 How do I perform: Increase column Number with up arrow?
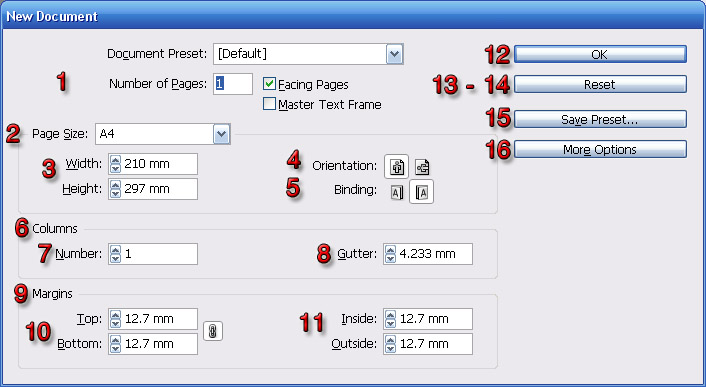coord(115,249)
